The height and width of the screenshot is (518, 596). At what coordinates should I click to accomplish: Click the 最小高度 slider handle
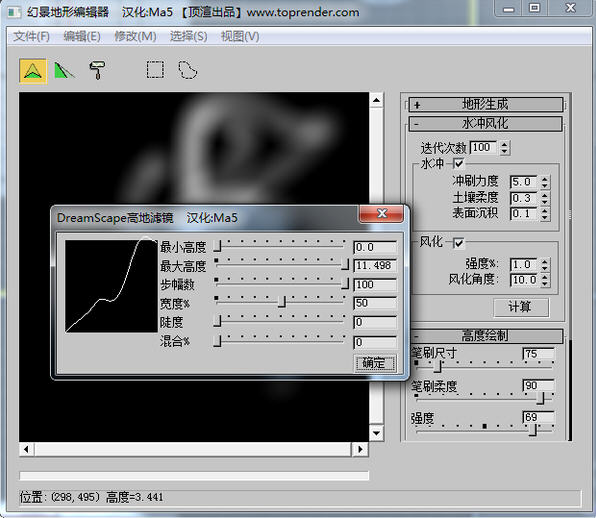coord(217,246)
